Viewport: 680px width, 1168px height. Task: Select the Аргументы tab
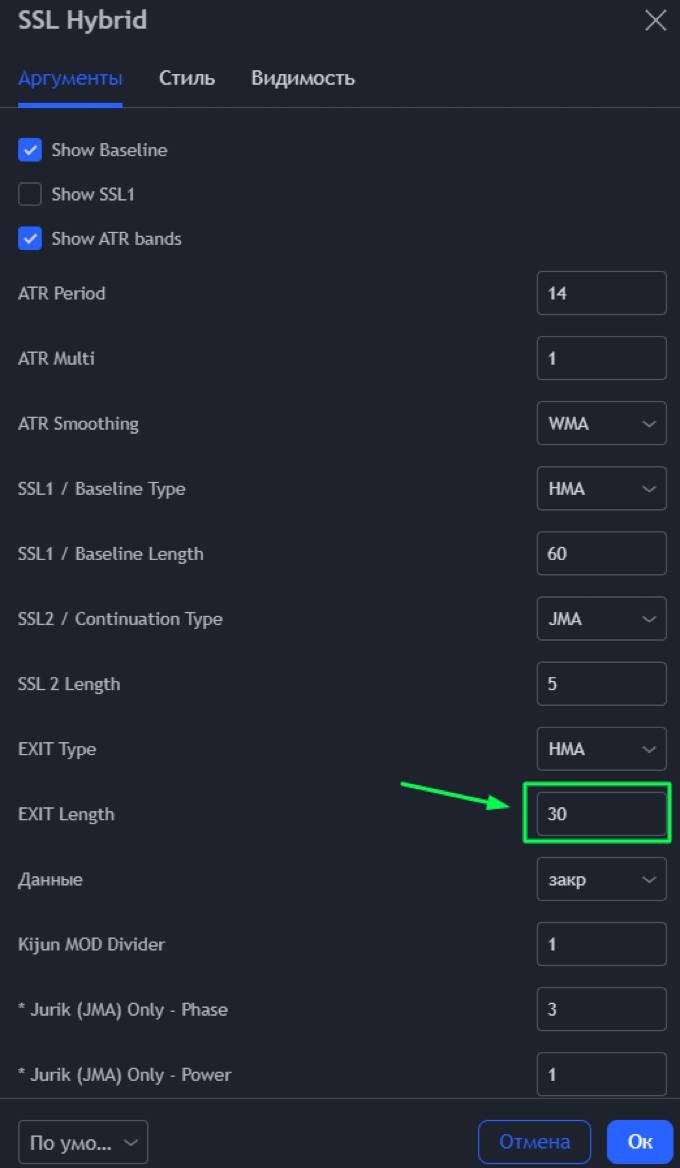click(70, 78)
